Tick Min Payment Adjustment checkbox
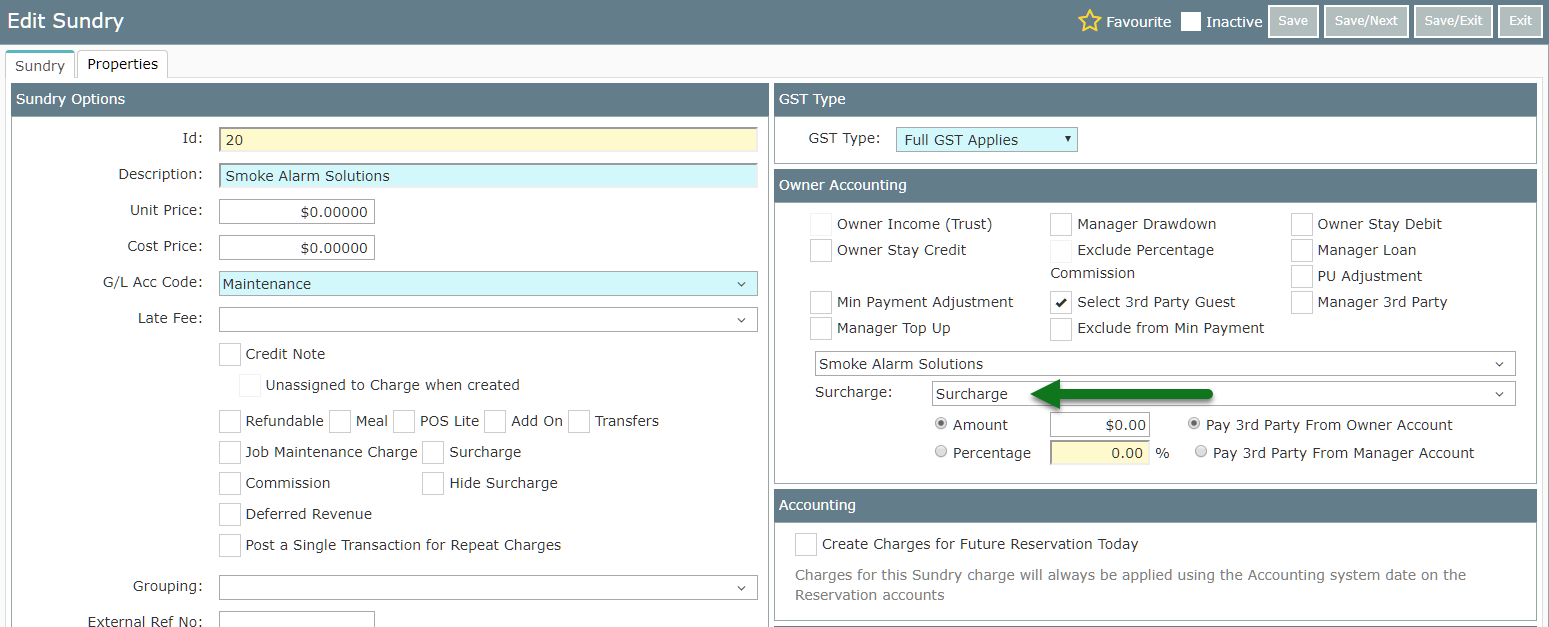The height and width of the screenshot is (627, 1549). point(821,302)
